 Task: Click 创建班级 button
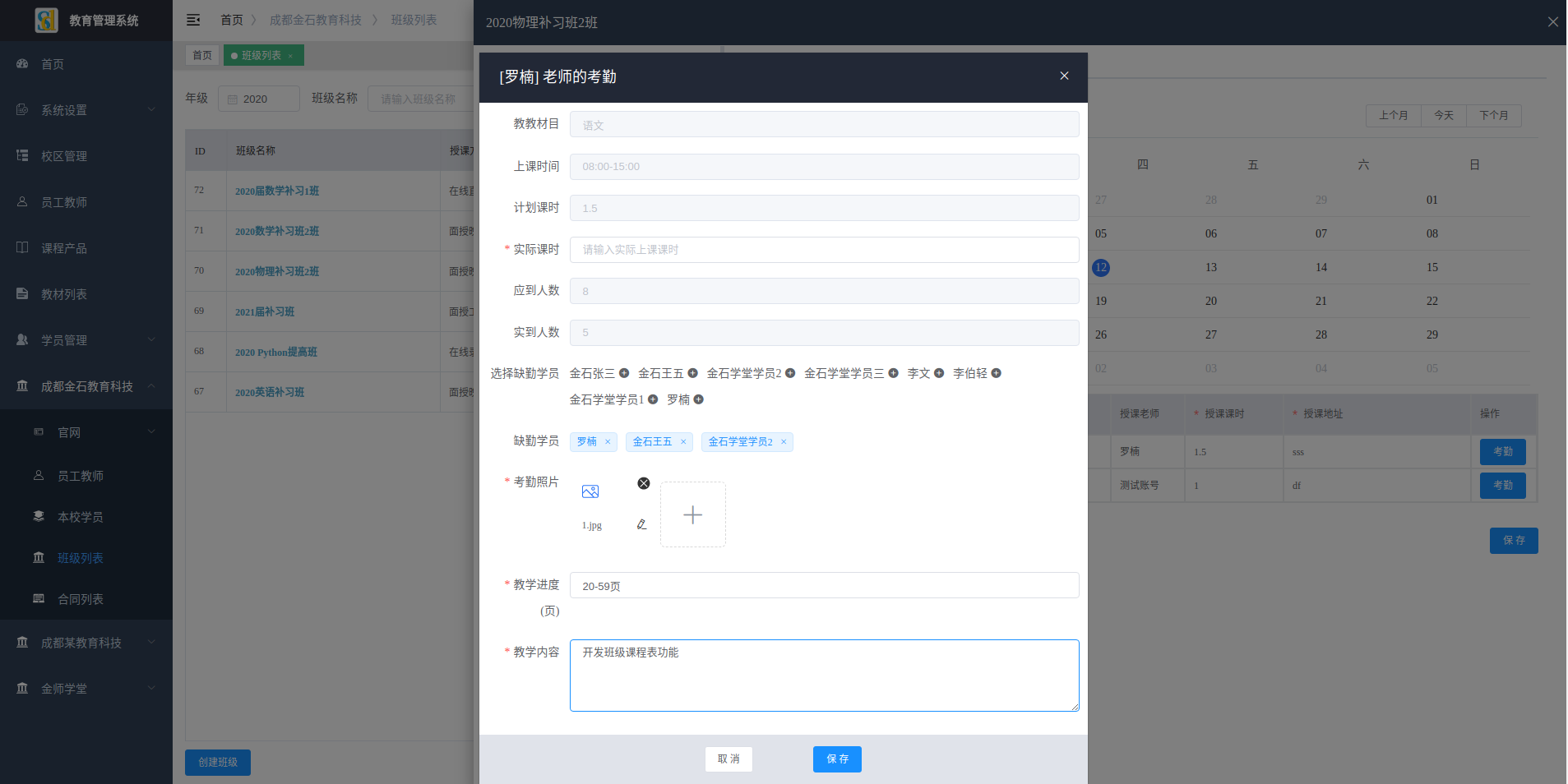(218, 763)
